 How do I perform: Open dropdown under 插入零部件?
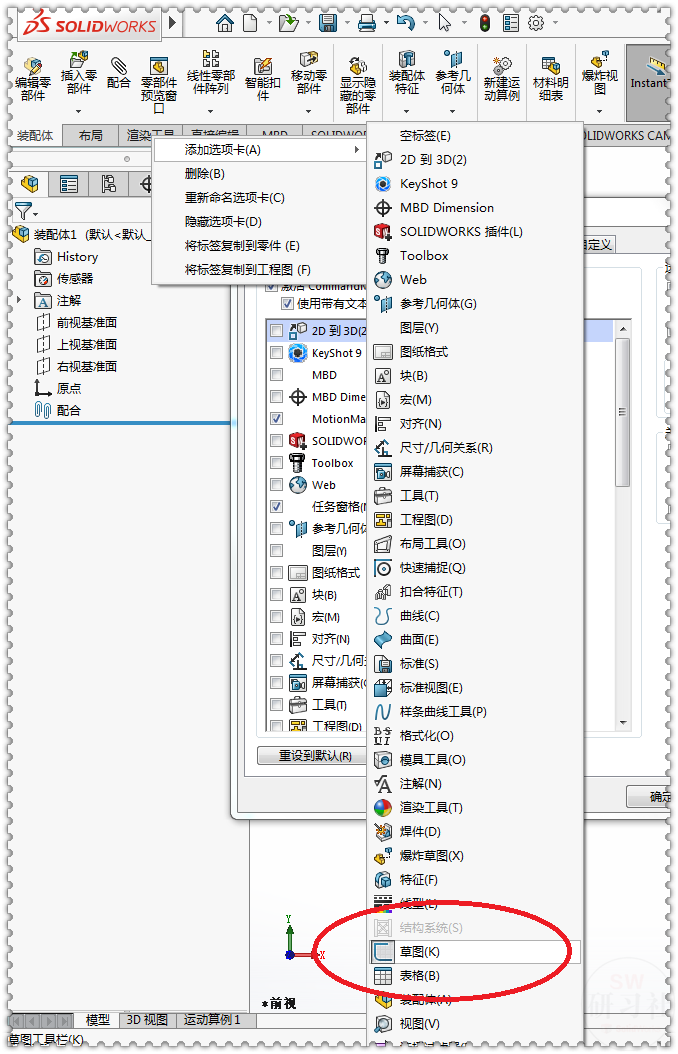79,111
